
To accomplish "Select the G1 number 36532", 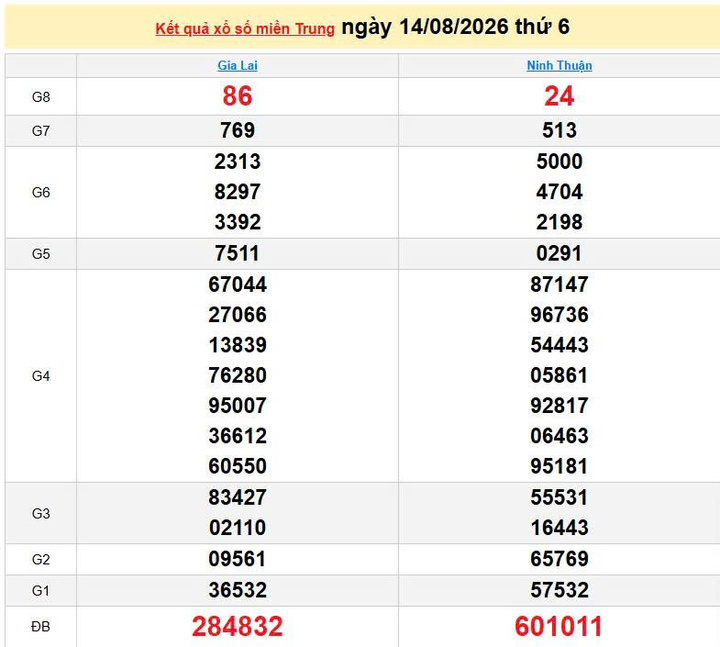I will [237, 590].
